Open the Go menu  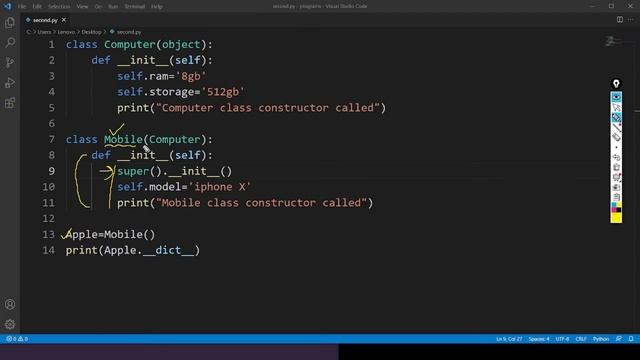tap(98, 7)
